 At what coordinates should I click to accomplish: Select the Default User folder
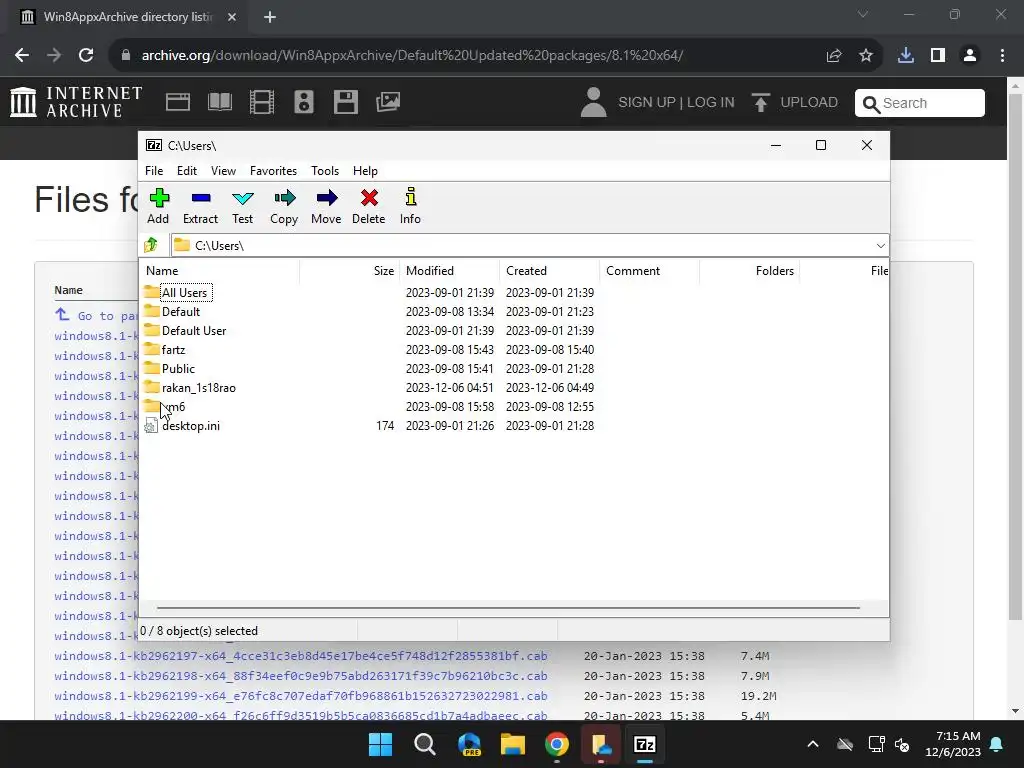pos(194,330)
